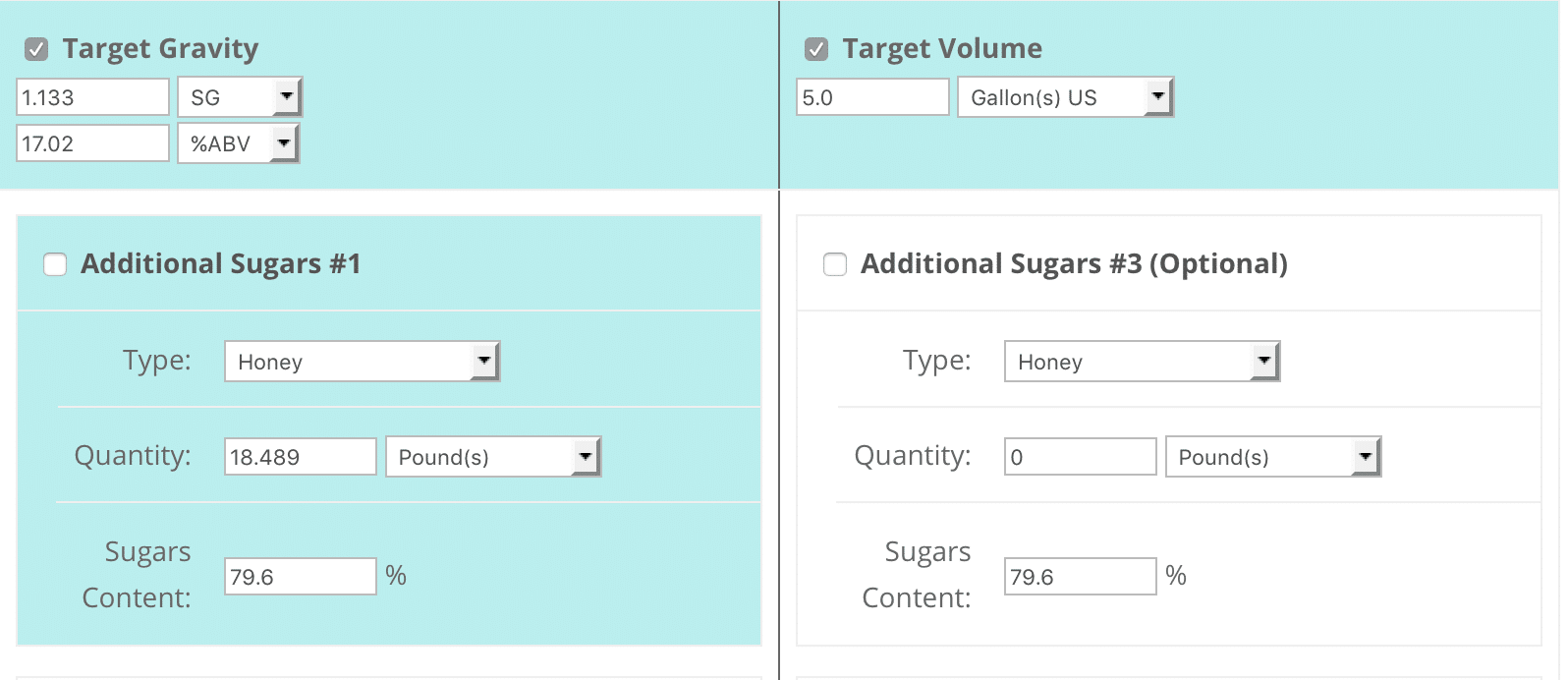
Task: Open Pound(s) unit dropdown in Sugars #3
Action: coord(1273,457)
